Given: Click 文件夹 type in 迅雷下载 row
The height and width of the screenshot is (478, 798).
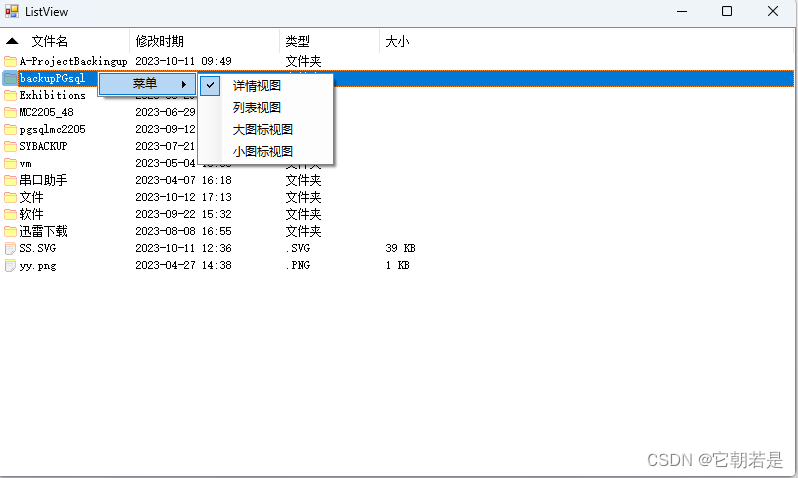Looking at the screenshot, I should pyautogui.click(x=303, y=231).
